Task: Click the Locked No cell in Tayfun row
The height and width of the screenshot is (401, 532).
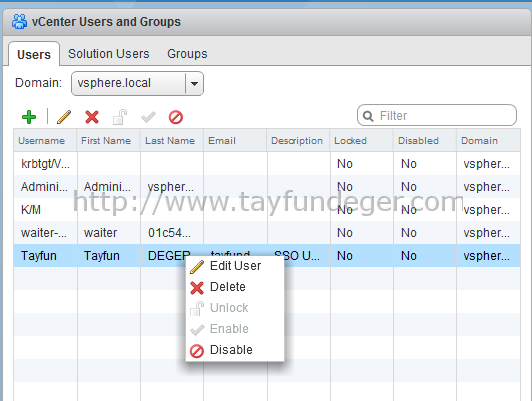Action: pos(362,256)
